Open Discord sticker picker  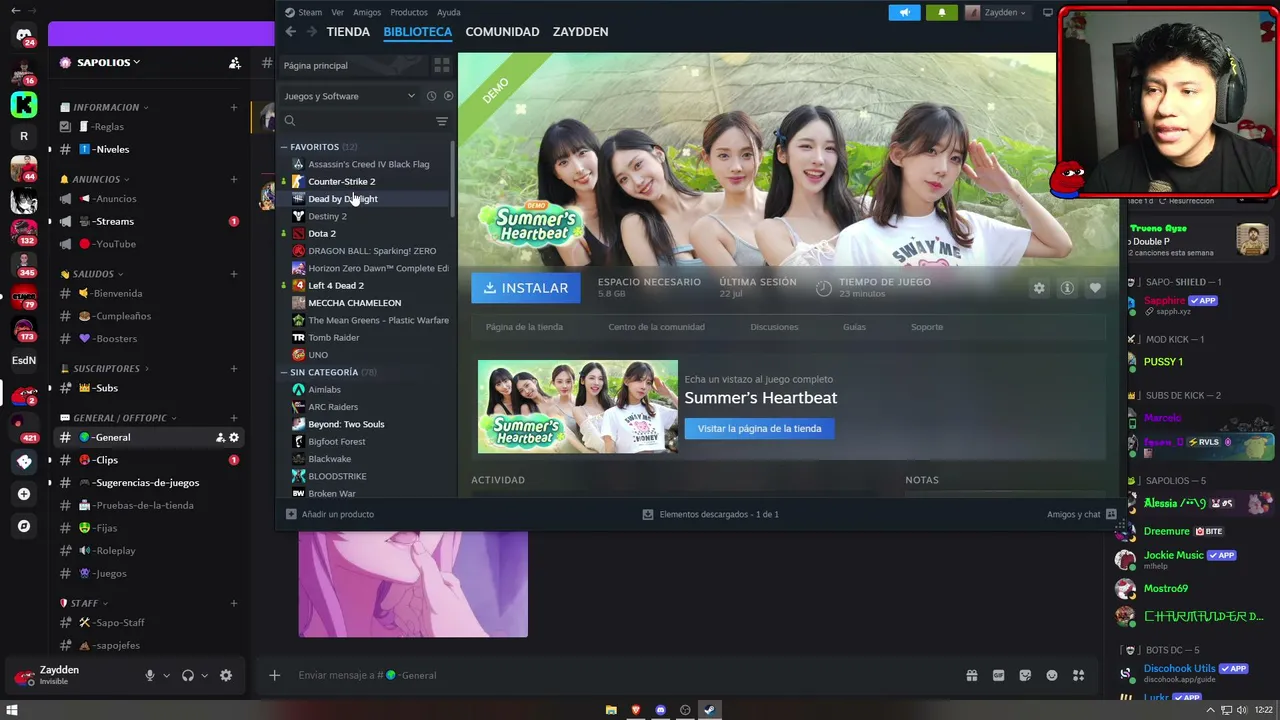point(1025,675)
